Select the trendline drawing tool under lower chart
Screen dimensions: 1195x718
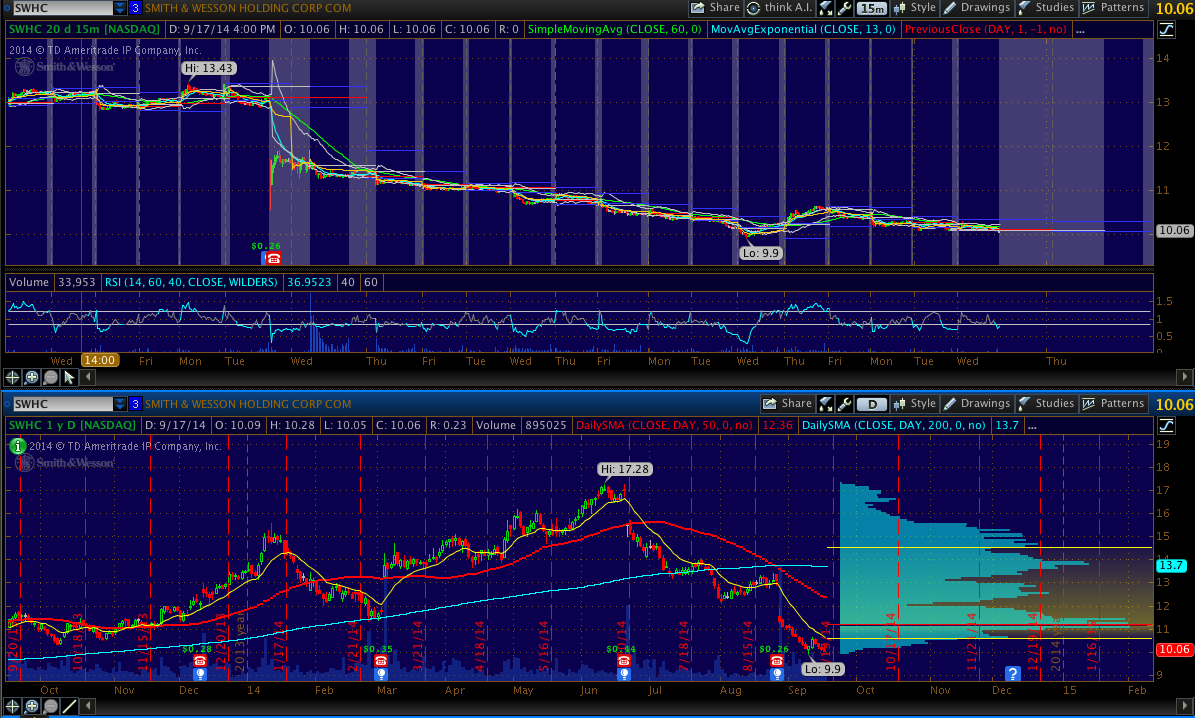click(69, 707)
